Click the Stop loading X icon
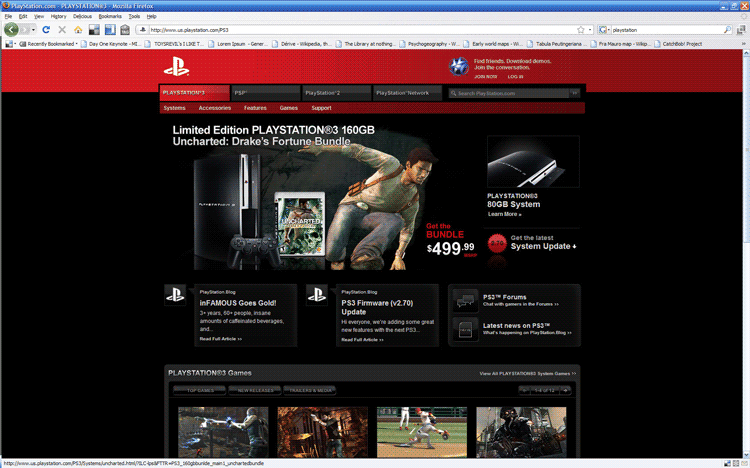This screenshot has width=750, height=468. pos(62,30)
